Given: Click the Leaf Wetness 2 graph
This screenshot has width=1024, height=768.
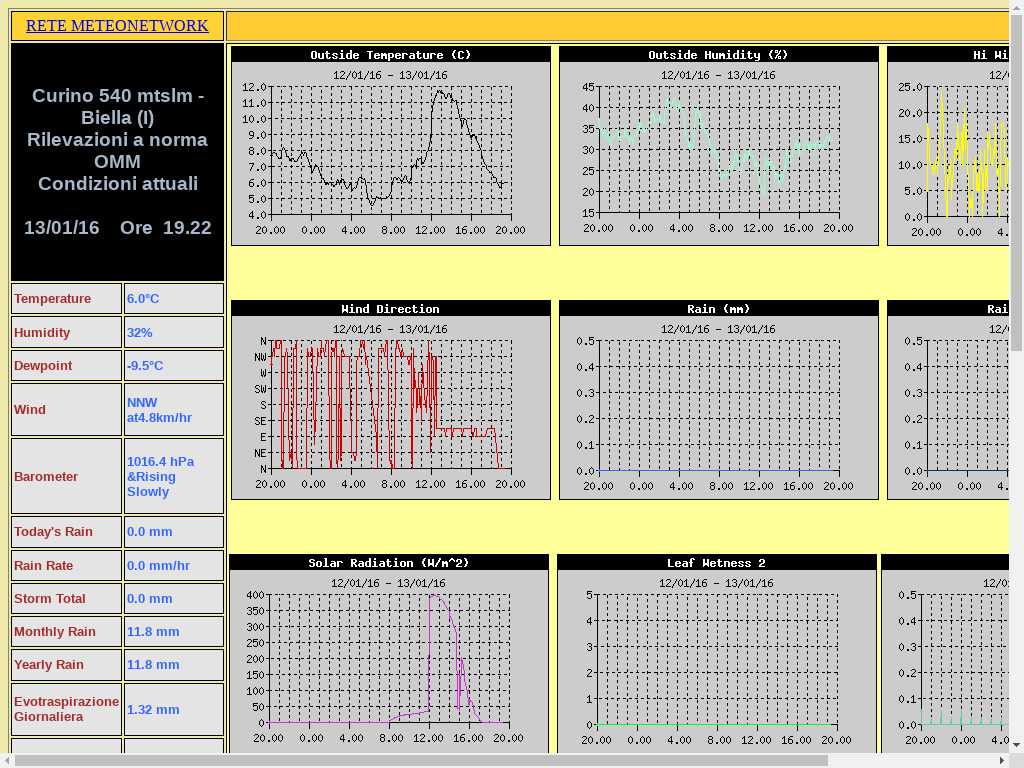Looking at the screenshot, I should [x=717, y=654].
